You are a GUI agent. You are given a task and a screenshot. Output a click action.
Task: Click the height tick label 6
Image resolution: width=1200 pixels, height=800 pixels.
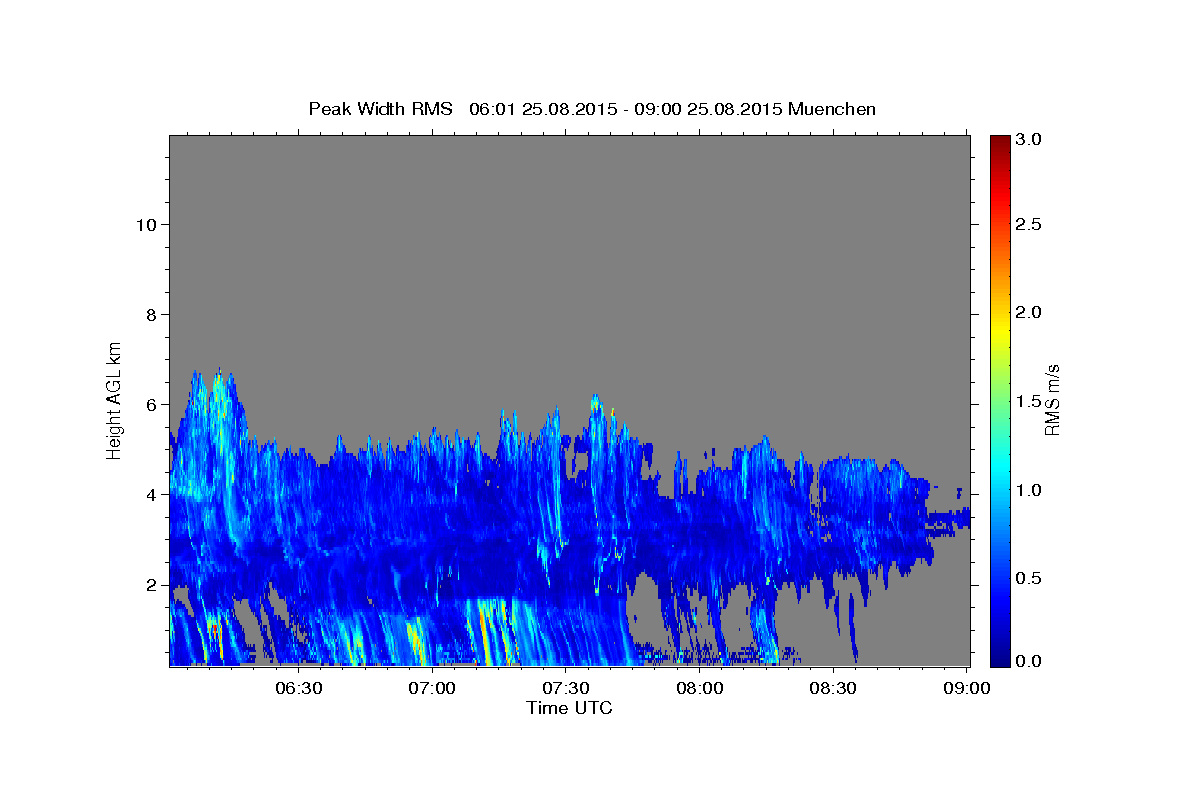point(154,405)
